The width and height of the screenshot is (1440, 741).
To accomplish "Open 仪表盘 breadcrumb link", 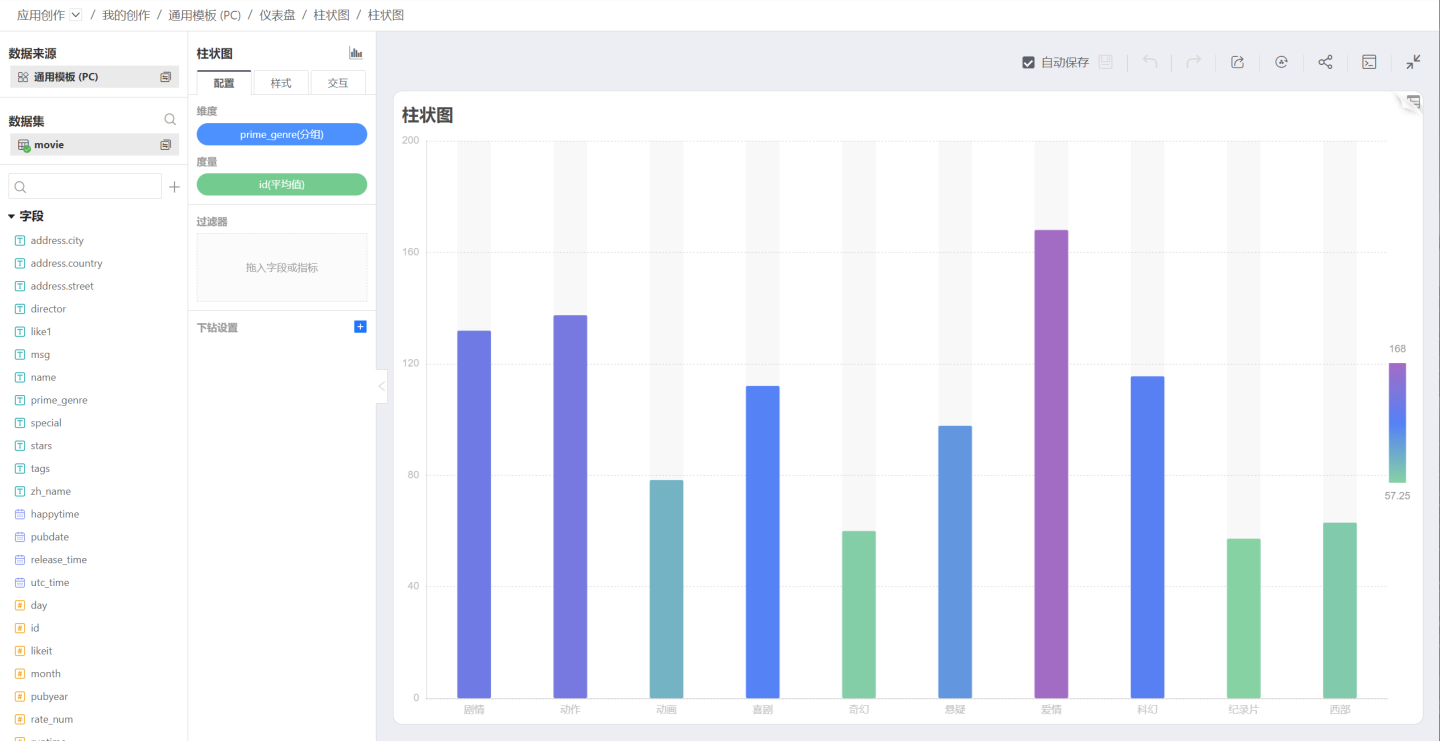I will click(x=277, y=15).
